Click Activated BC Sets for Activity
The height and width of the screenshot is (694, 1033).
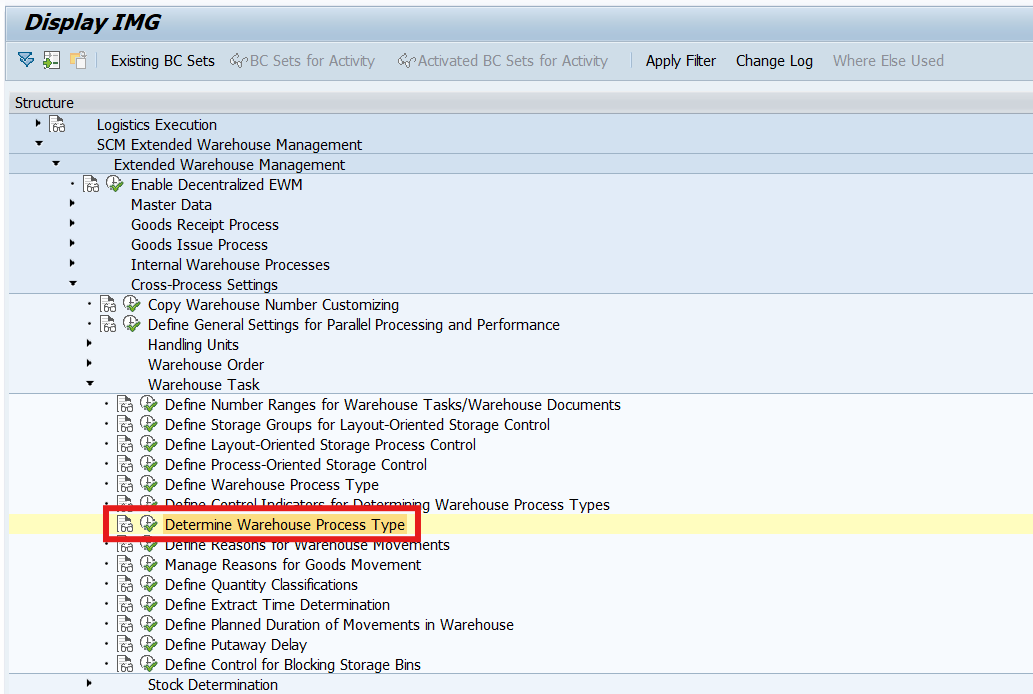[503, 61]
